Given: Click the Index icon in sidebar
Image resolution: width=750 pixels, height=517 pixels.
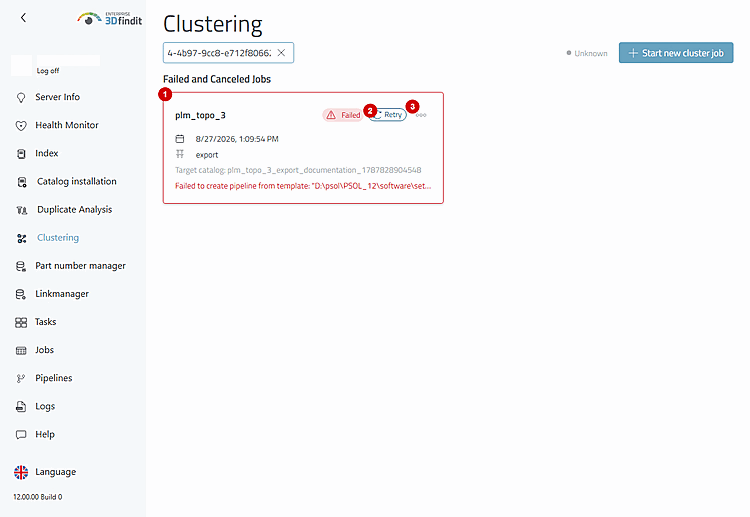Looking at the screenshot, I should coord(21,154).
